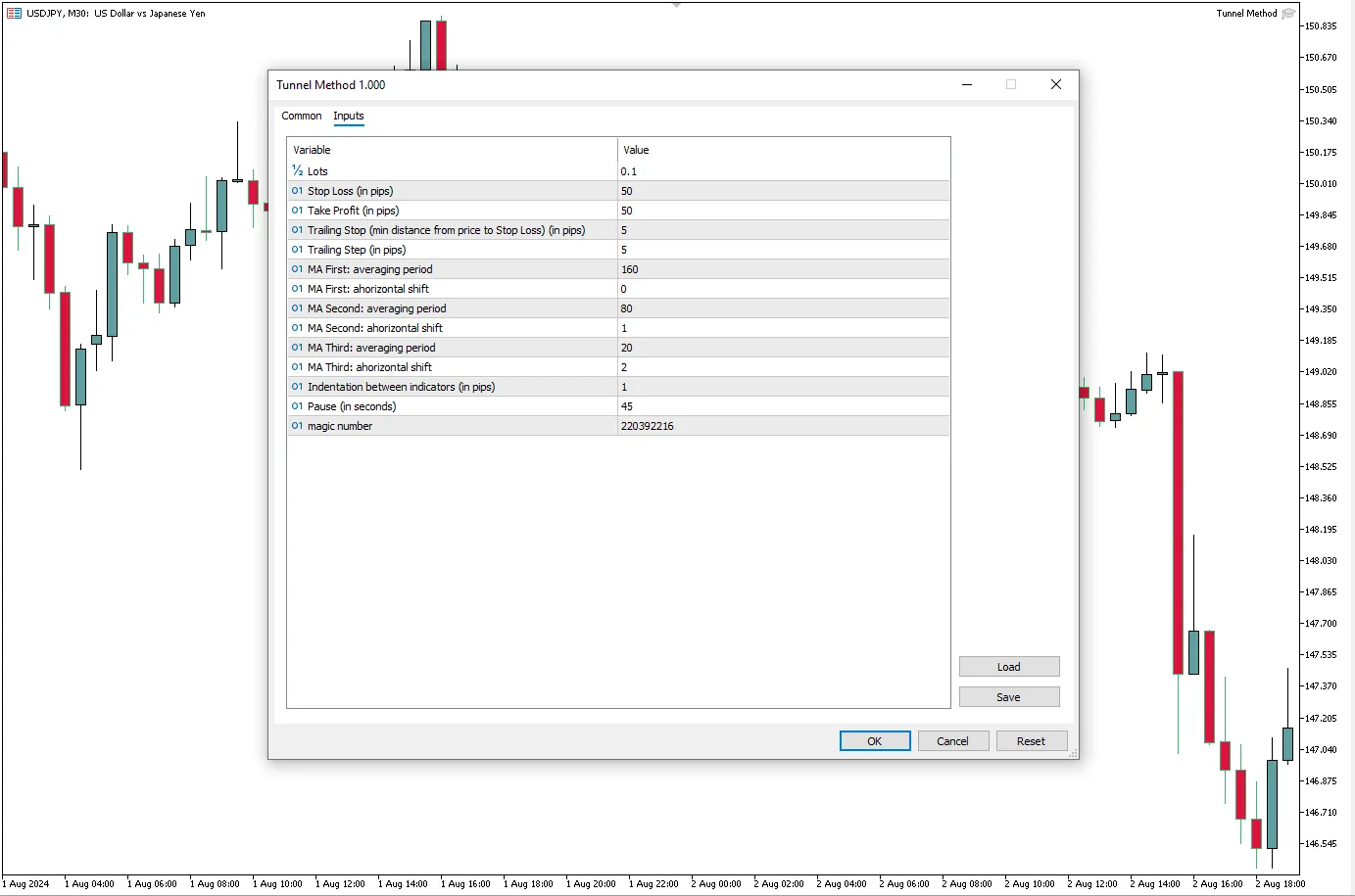Click the Tunnel Method label on chart
1355x896 pixels.
click(x=1246, y=14)
